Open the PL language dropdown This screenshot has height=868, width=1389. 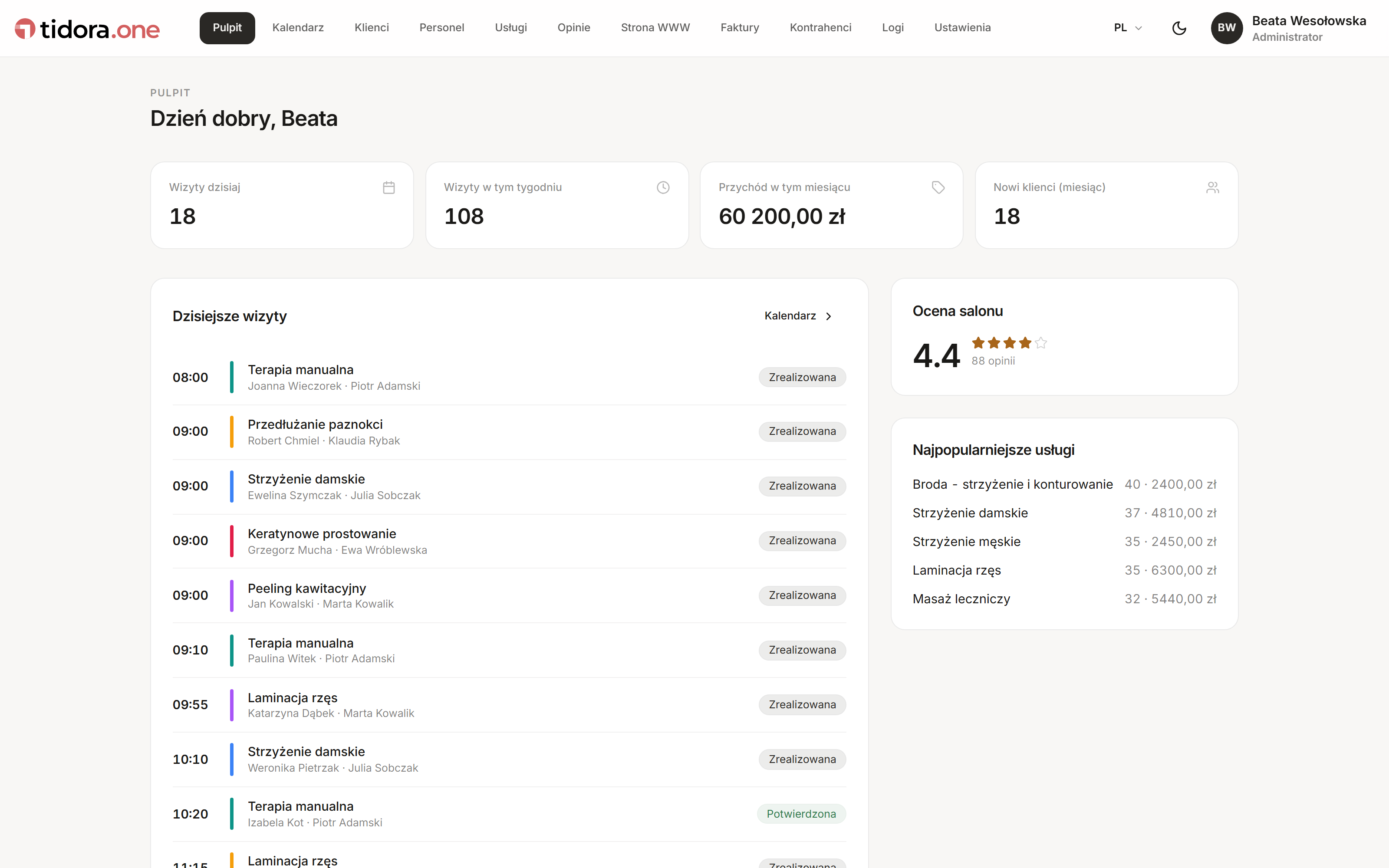coord(1128,28)
